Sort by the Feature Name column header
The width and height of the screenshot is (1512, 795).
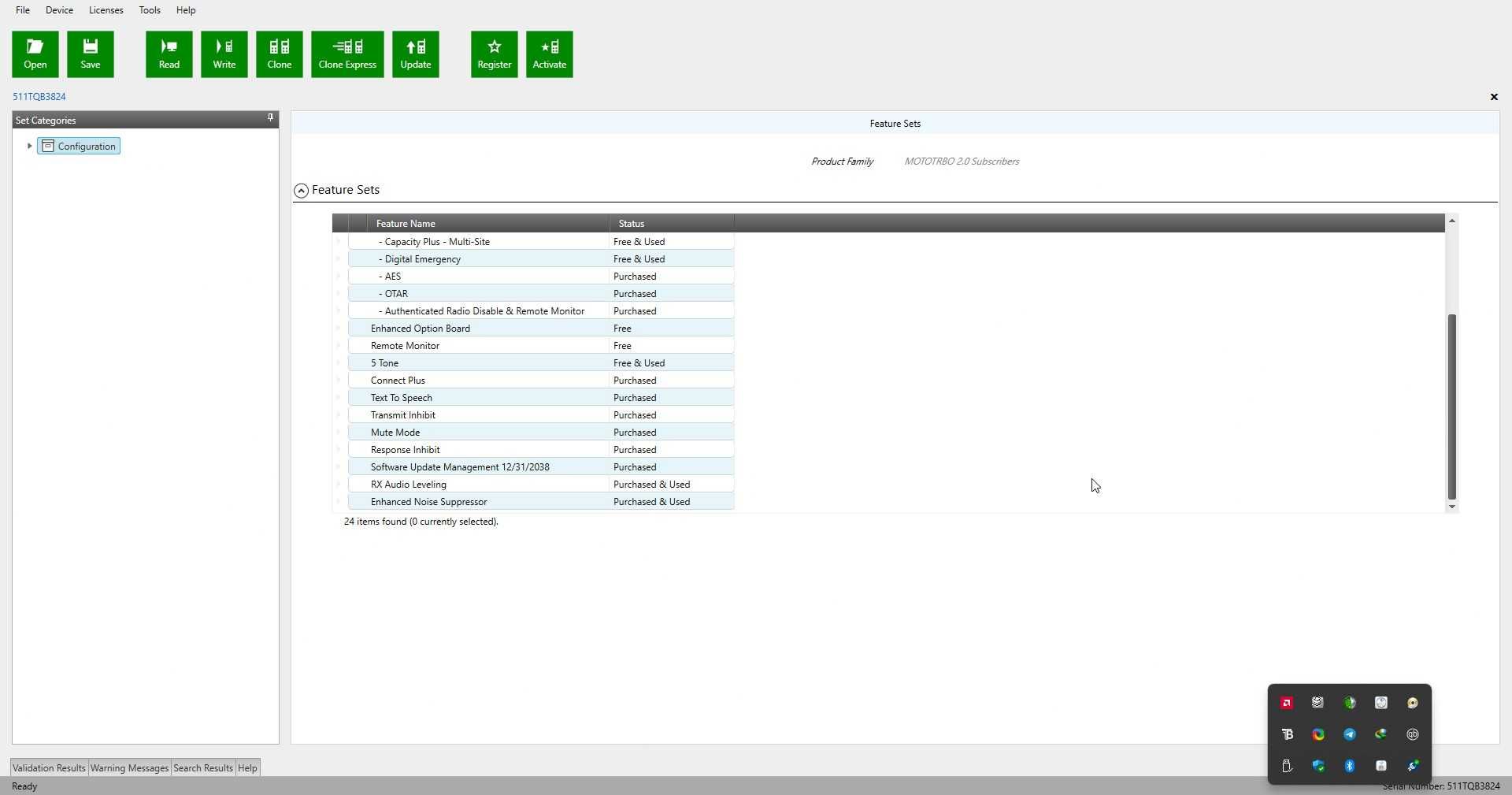(488, 224)
